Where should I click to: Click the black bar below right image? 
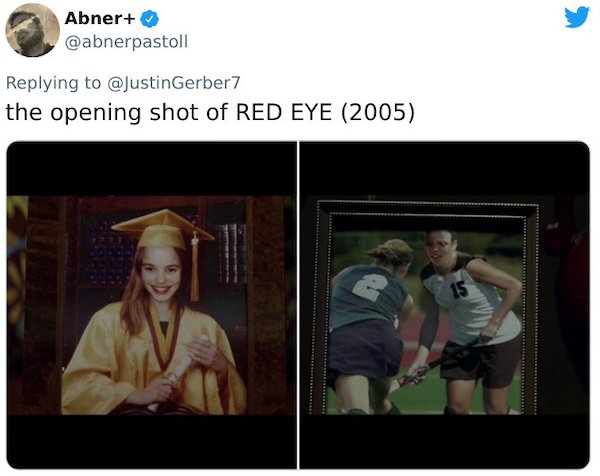pyautogui.click(x=444, y=442)
